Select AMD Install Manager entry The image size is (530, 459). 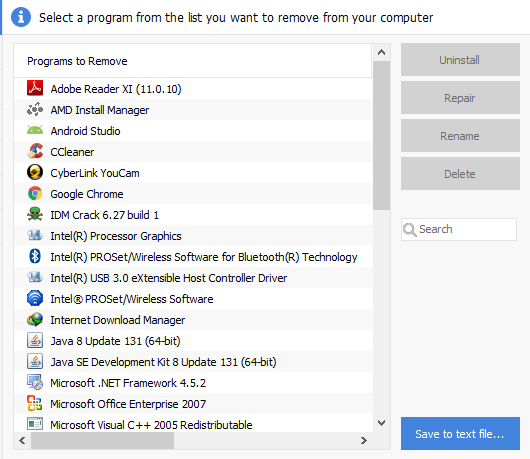[x=193, y=110]
